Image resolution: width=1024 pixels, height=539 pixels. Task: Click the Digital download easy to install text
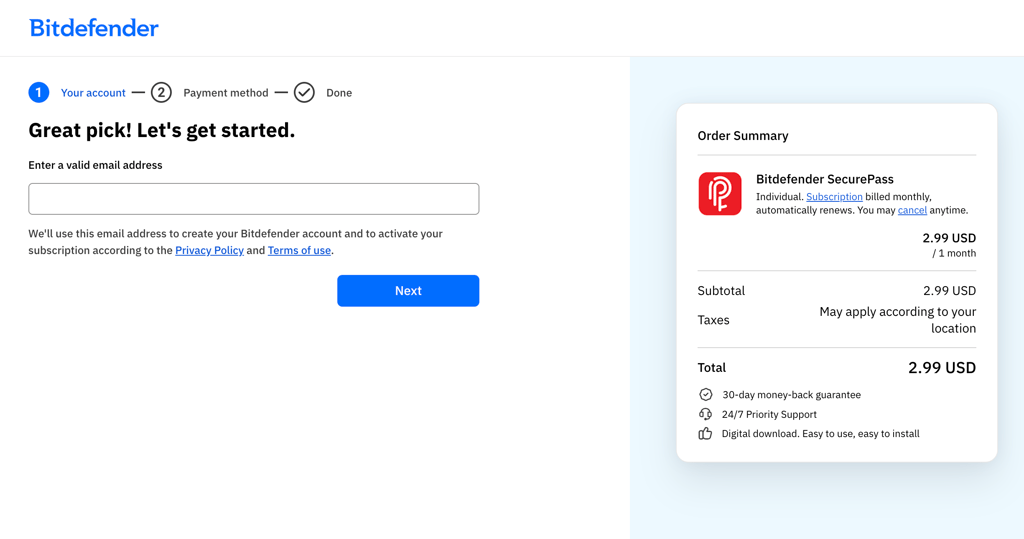tap(820, 433)
